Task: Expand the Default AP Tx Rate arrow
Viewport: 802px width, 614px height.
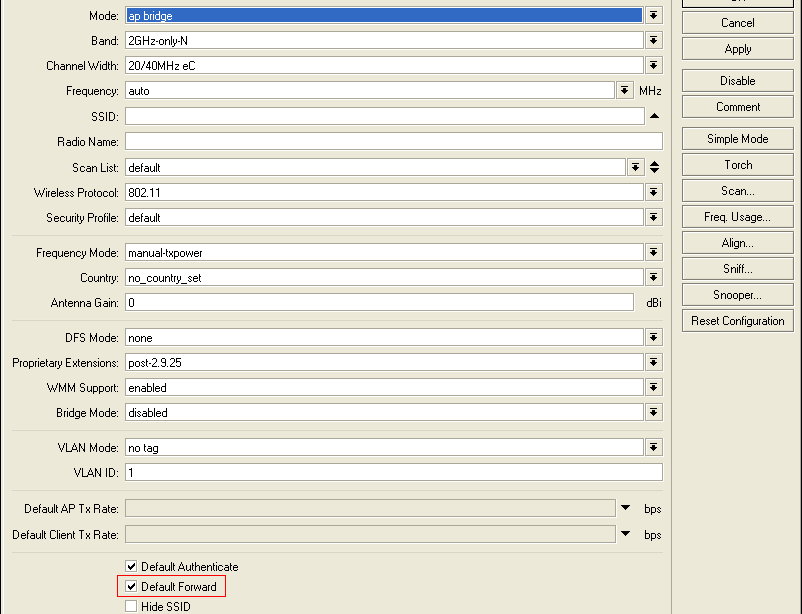Action: coord(625,508)
